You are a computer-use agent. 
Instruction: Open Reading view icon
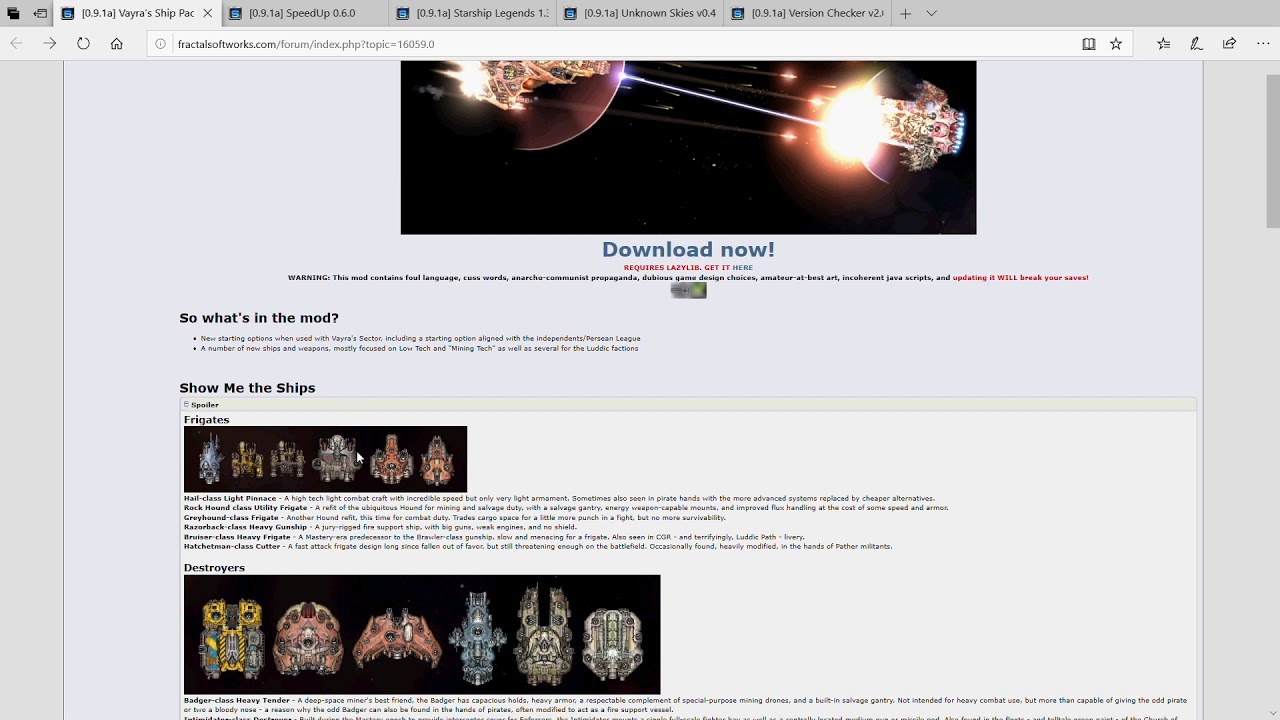coord(1089,44)
